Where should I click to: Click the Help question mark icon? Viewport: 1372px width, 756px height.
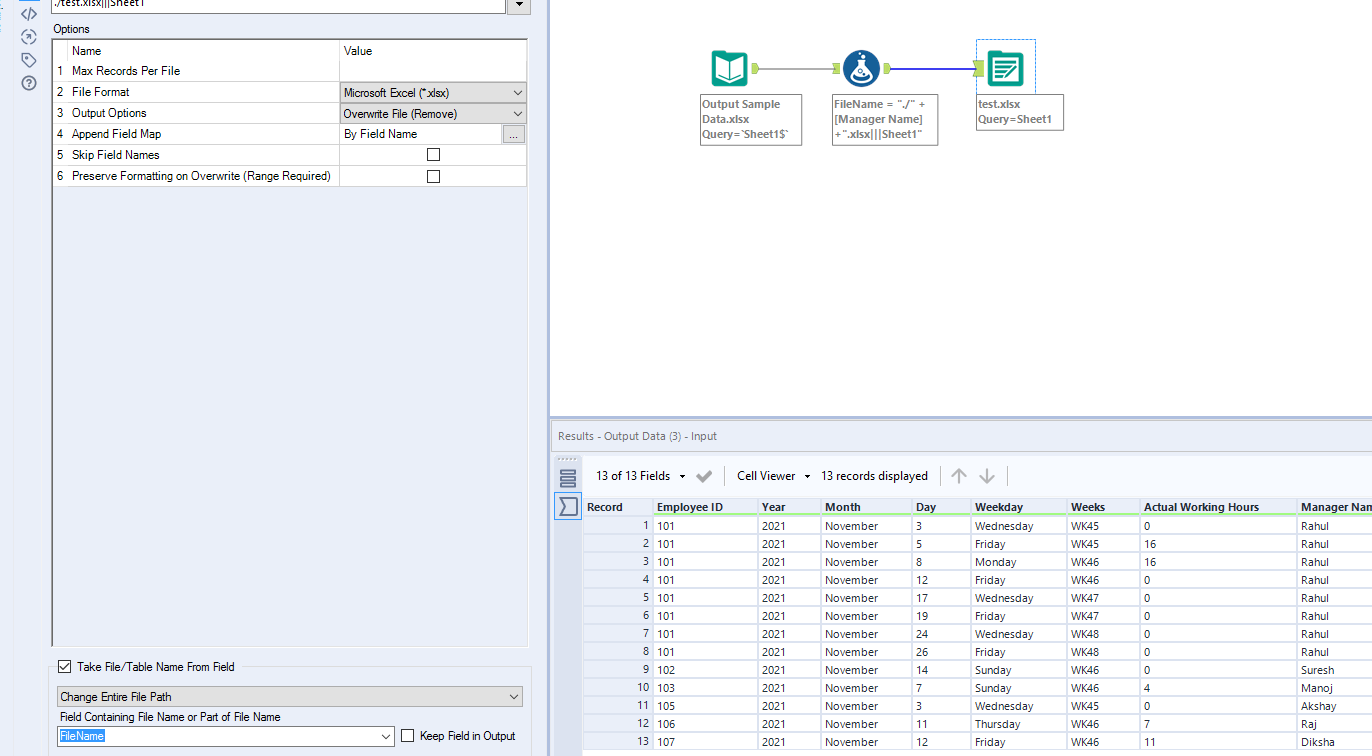(x=29, y=83)
